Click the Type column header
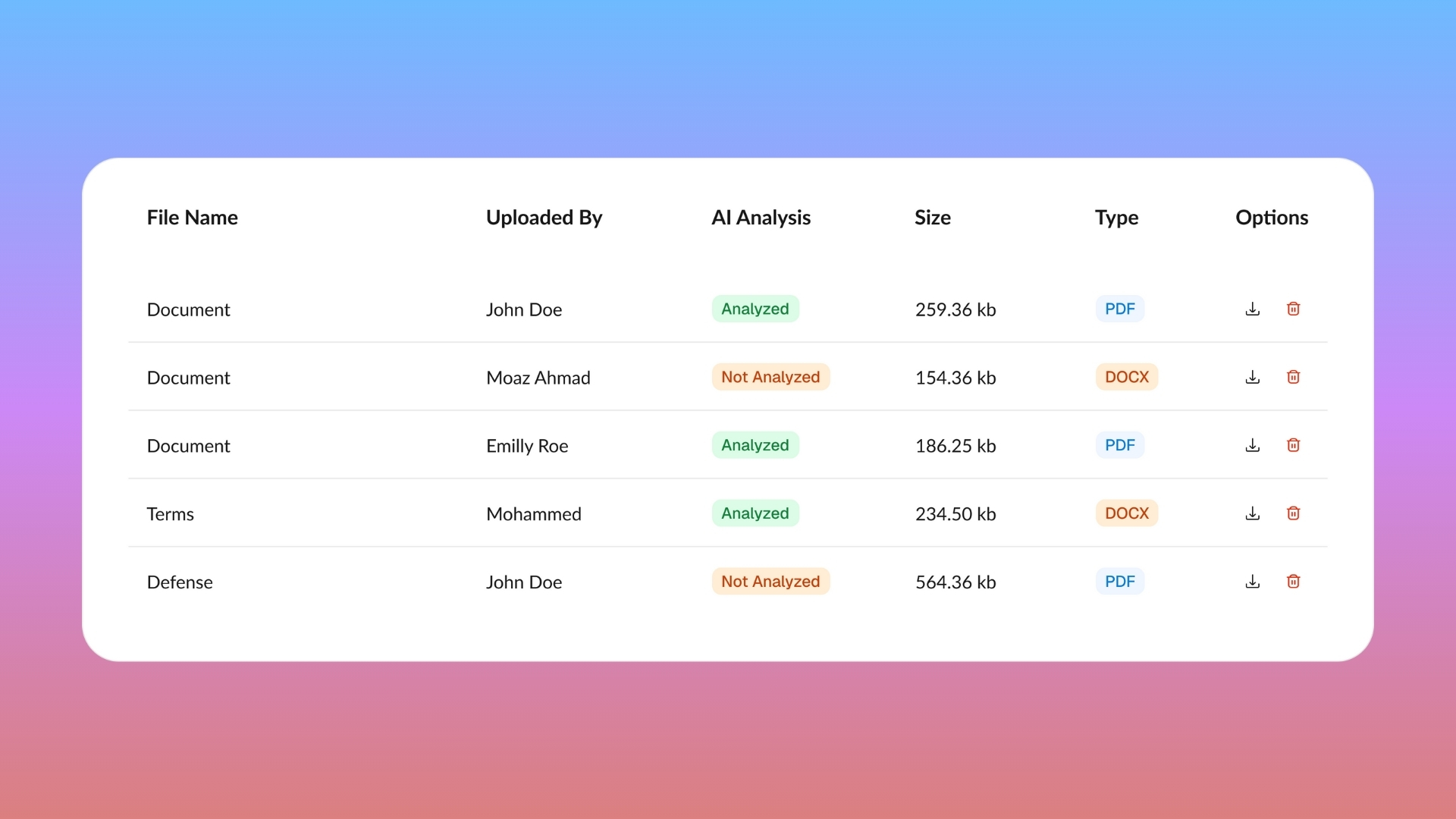 1116,218
